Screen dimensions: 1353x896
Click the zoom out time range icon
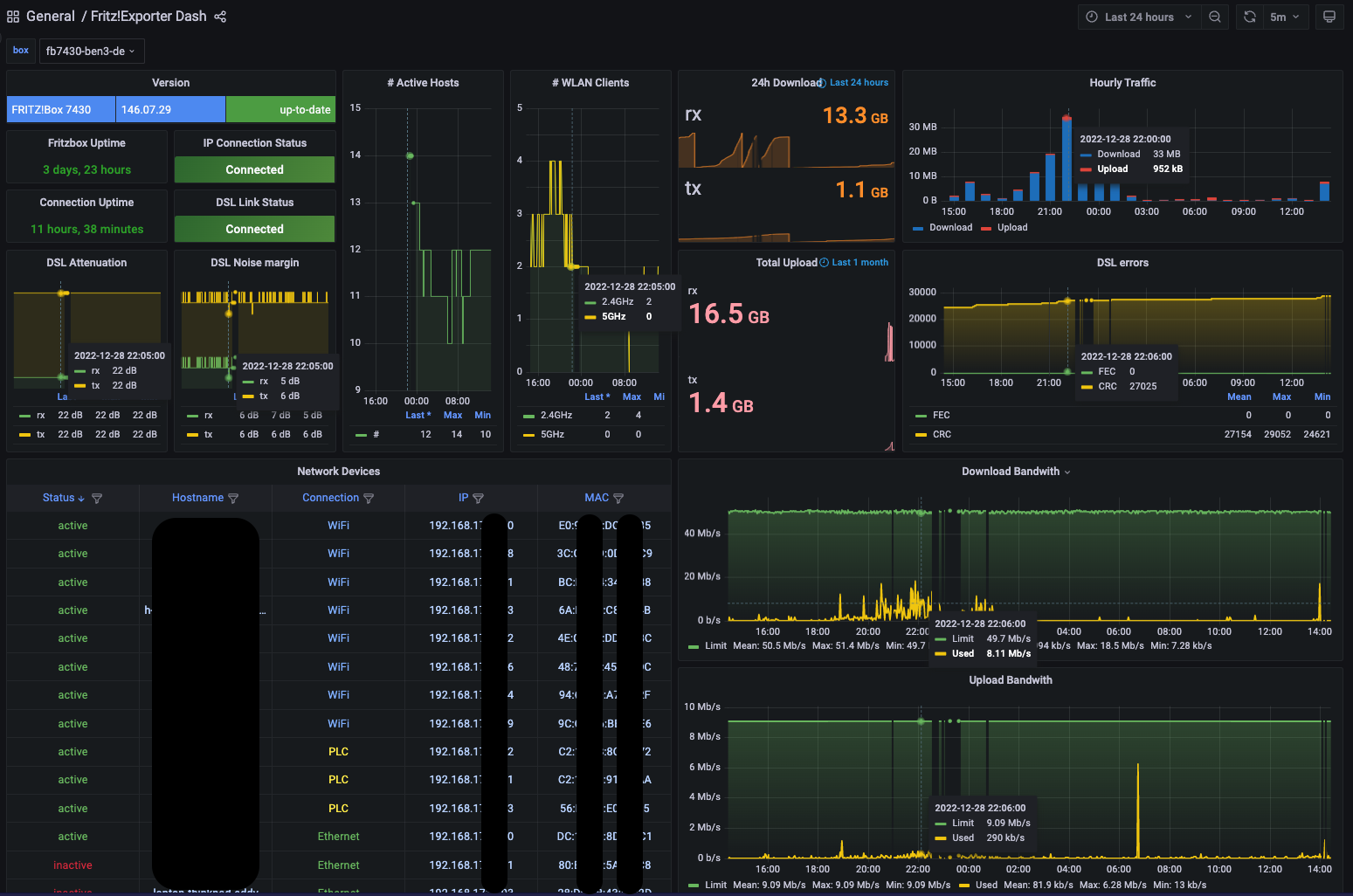pyautogui.click(x=1215, y=17)
